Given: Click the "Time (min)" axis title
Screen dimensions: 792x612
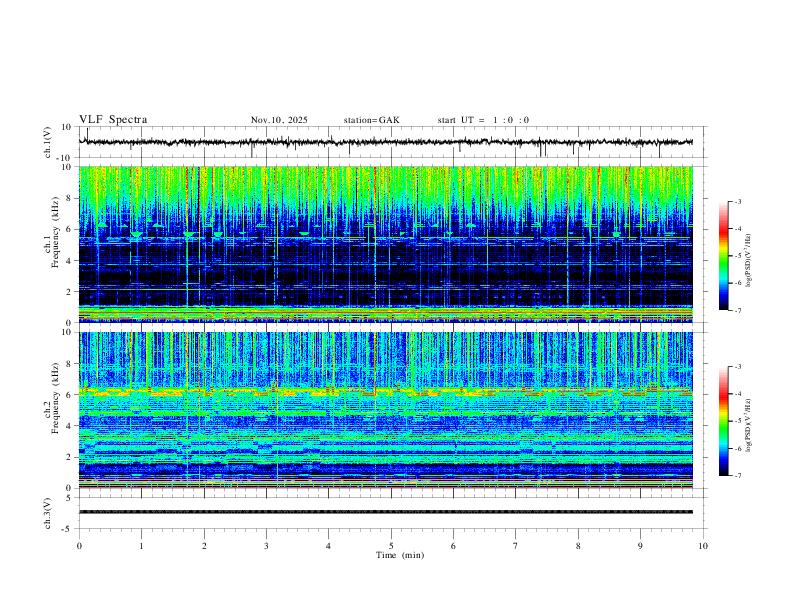Looking at the screenshot, I should click(x=400, y=555).
